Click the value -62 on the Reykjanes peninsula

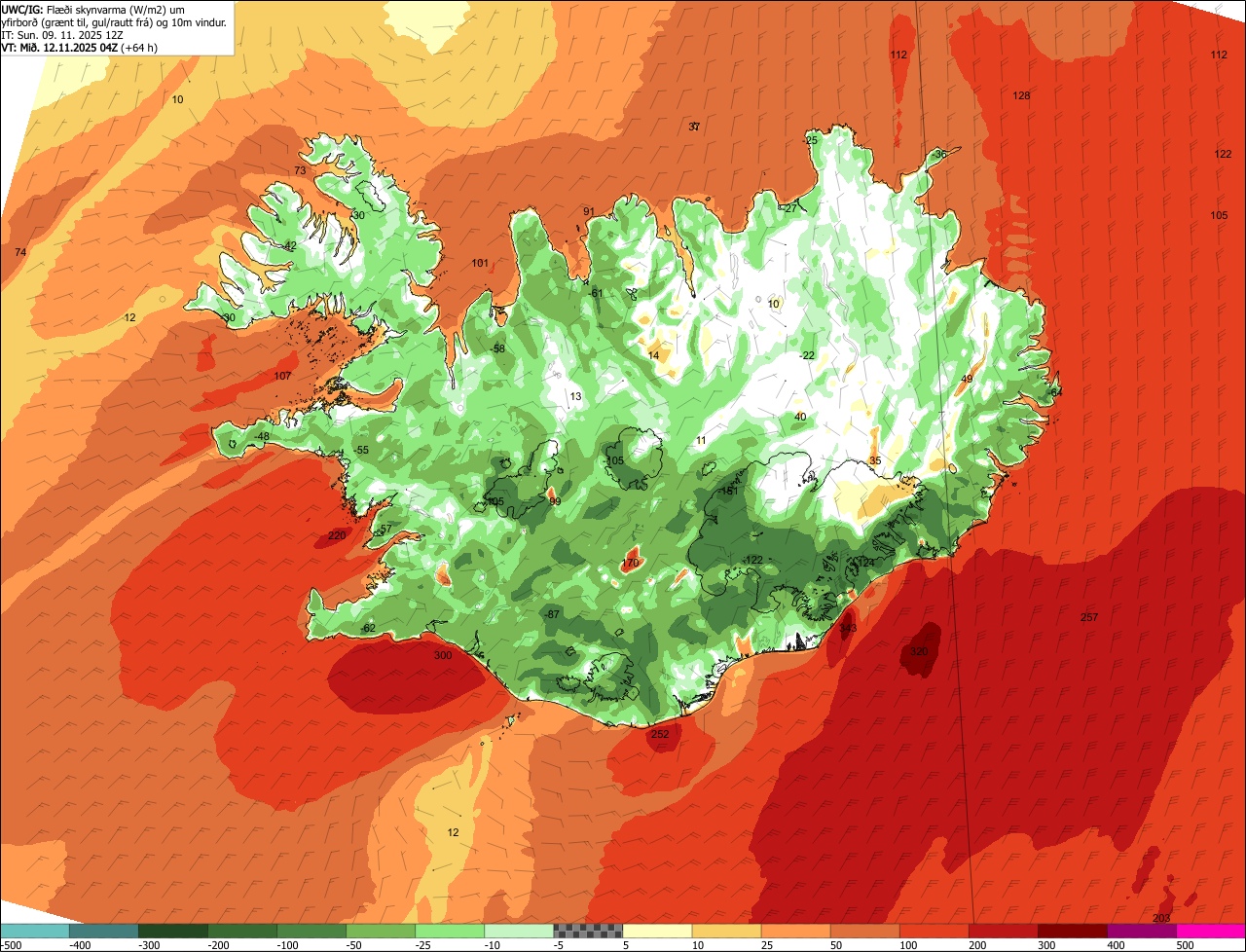[x=368, y=628]
